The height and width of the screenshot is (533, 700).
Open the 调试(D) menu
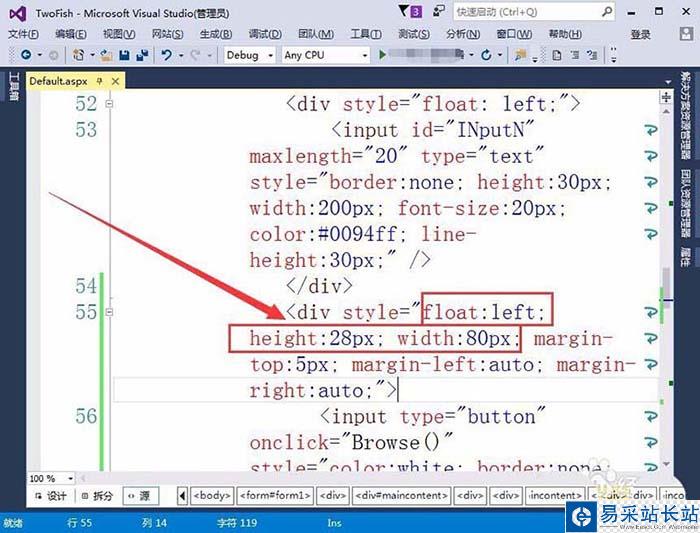[x=265, y=34]
